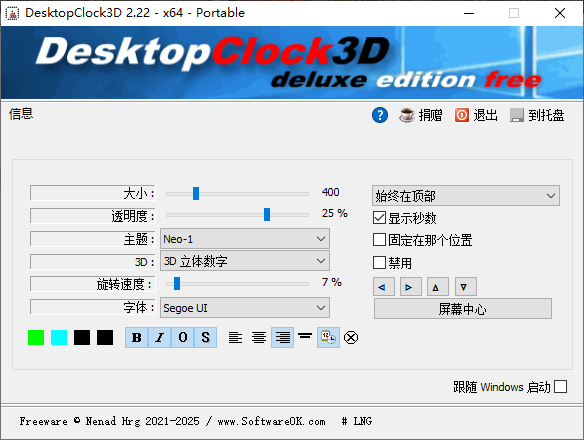Viewport: 584px width, 440px height.
Task: Open the 字体 Segoe UI dropdown
Action: (x=245, y=308)
